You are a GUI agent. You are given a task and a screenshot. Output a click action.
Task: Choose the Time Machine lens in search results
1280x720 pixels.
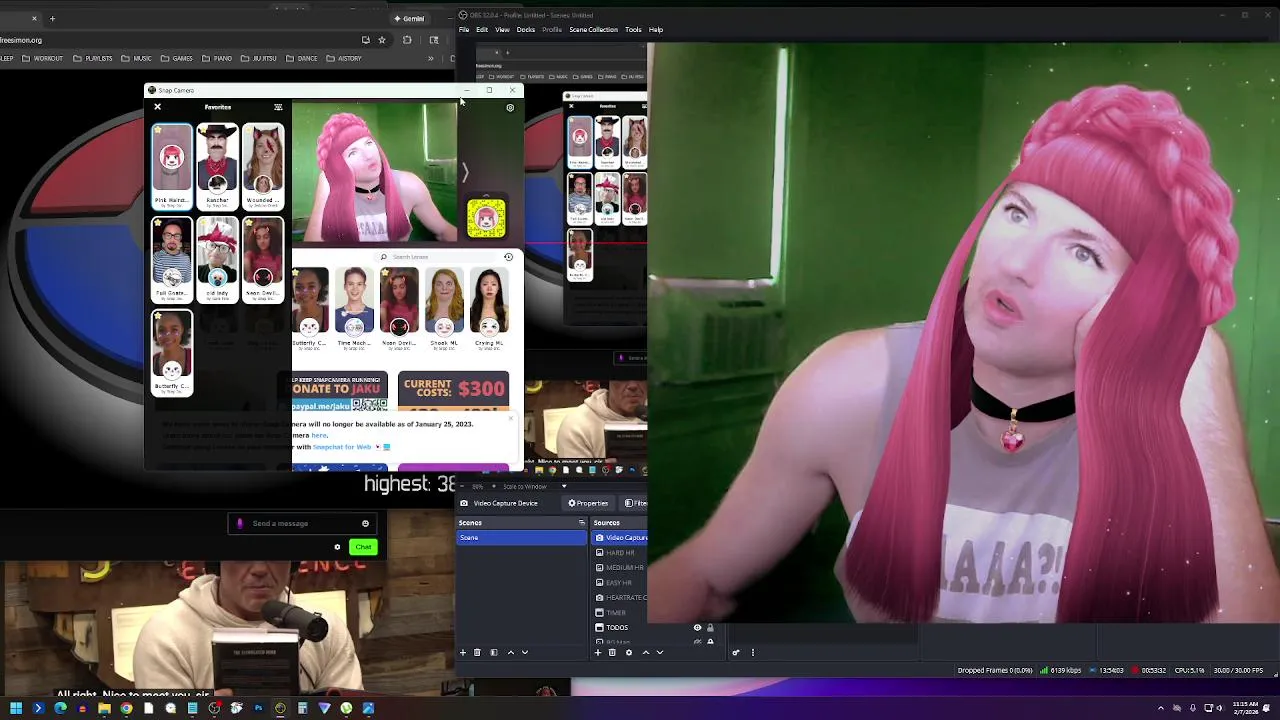(354, 308)
